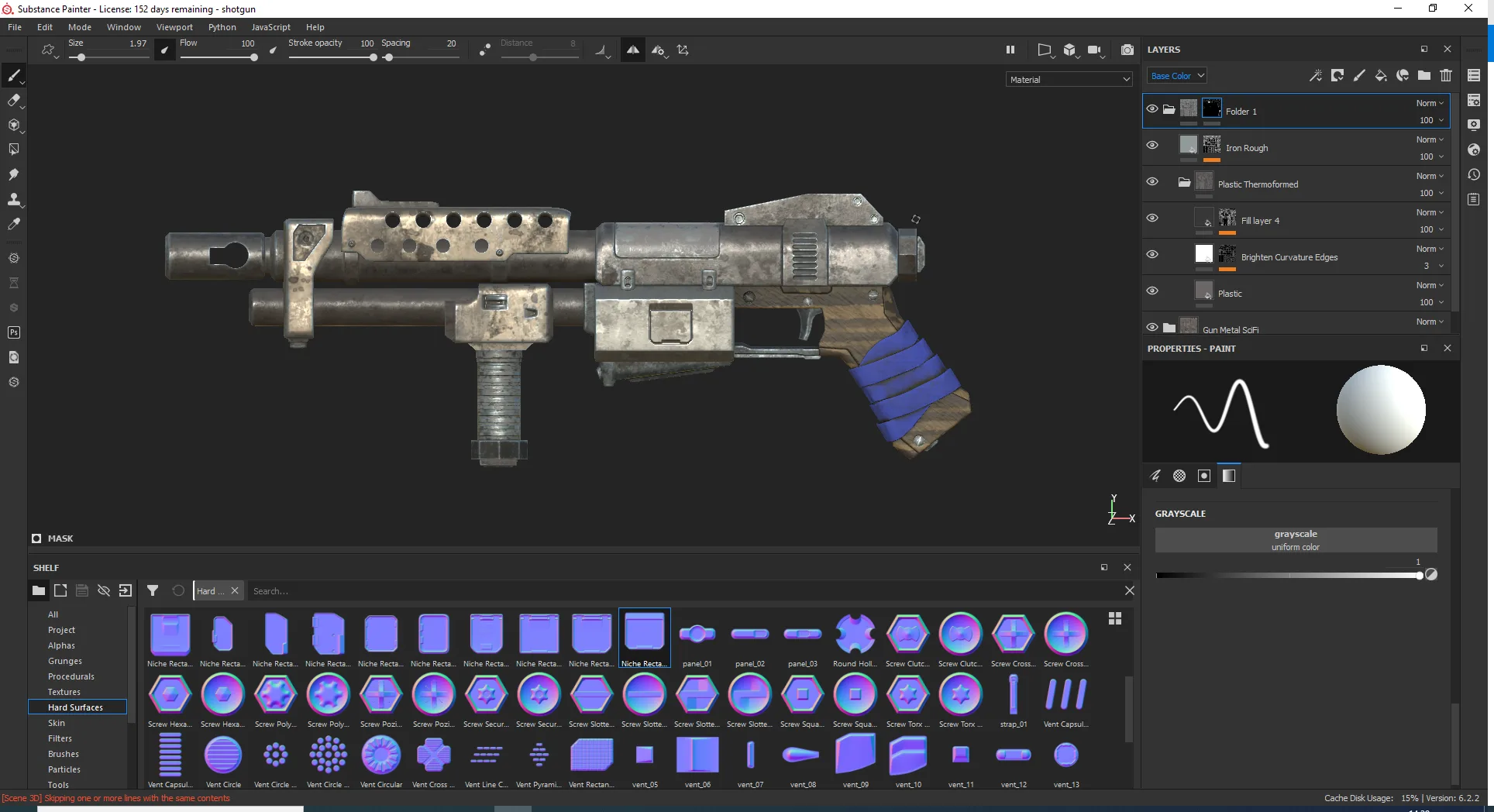Image resolution: width=1494 pixels, height=812 pixels.
Task: Select the Paint brush tool
Action: tap(14, 75)
